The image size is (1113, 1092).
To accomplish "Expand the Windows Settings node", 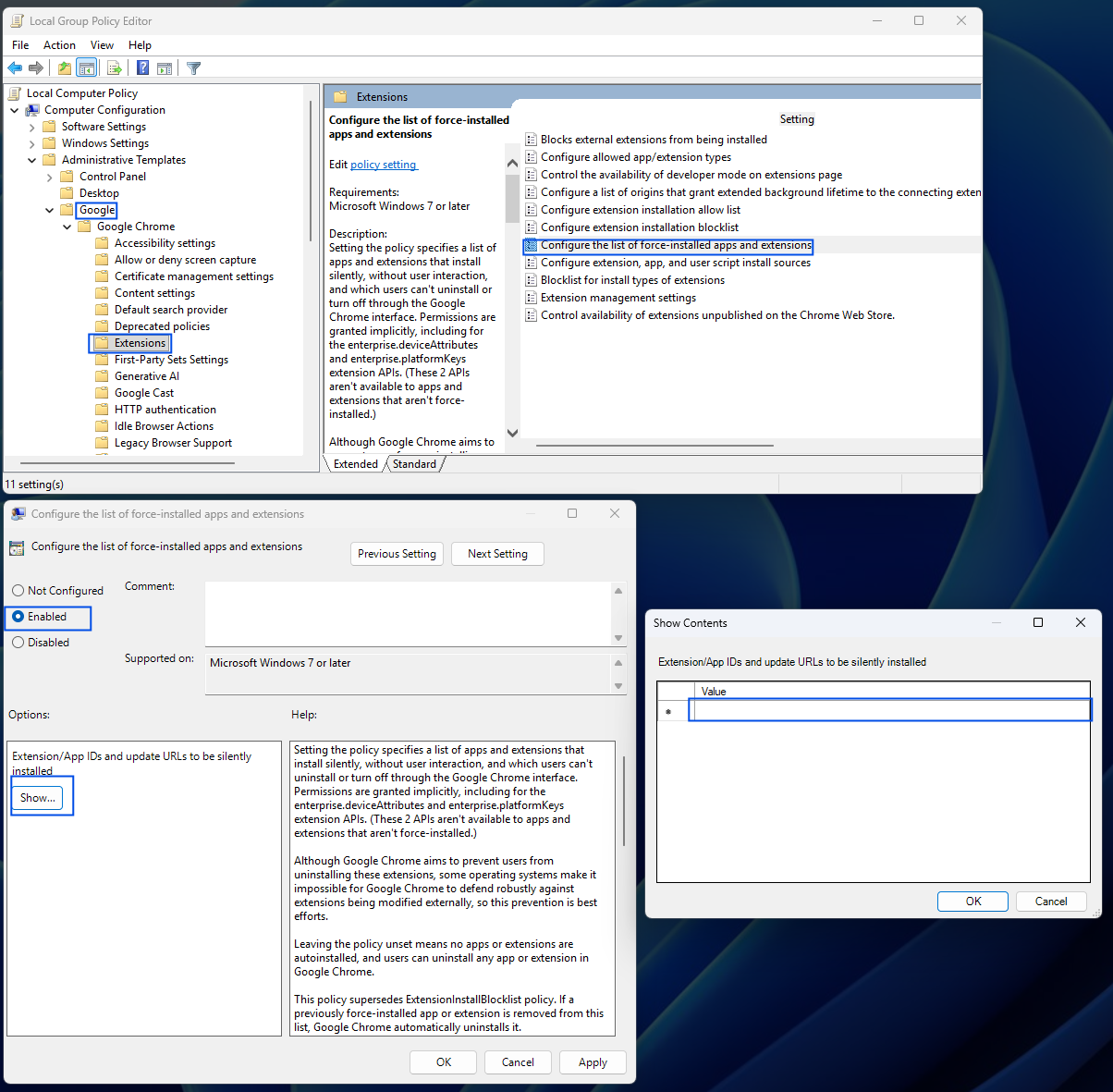I will 32,143.
